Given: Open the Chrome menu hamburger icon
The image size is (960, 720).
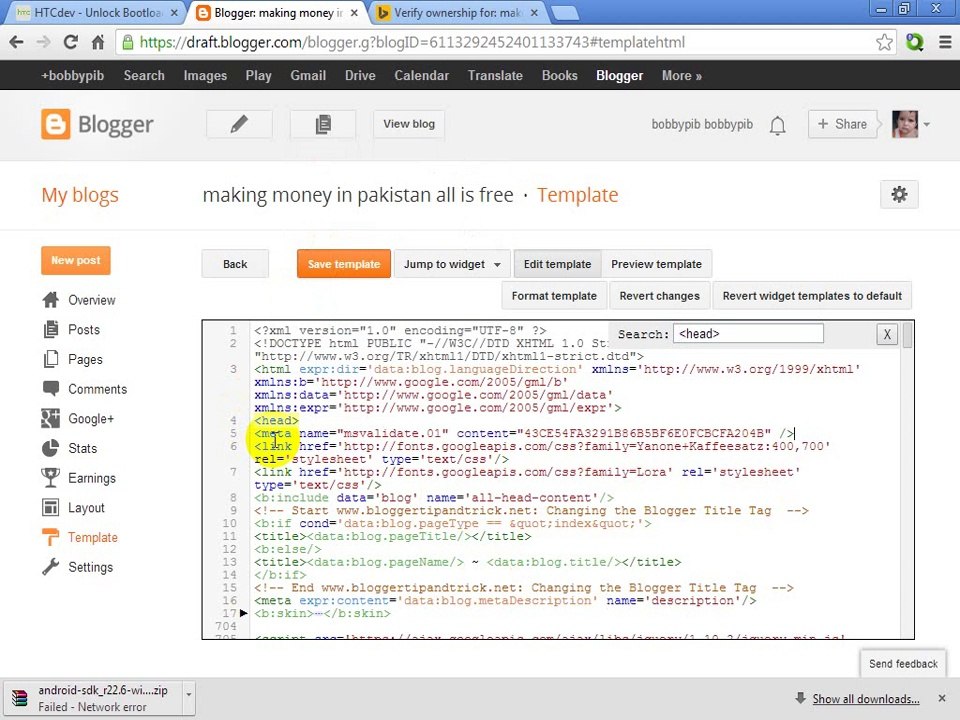Looking at the screenshot, I should [945, 42].
